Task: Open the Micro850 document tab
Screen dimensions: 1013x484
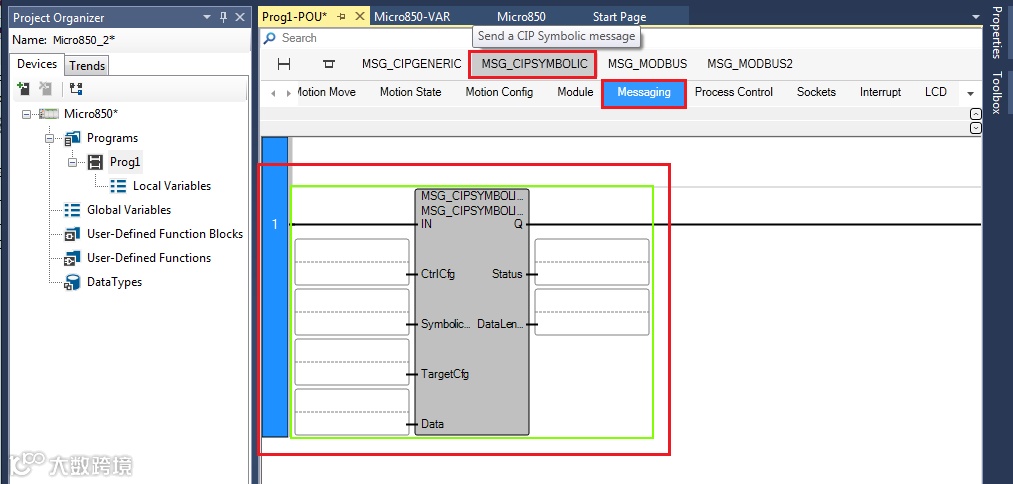Action: [x=521, y=17]
